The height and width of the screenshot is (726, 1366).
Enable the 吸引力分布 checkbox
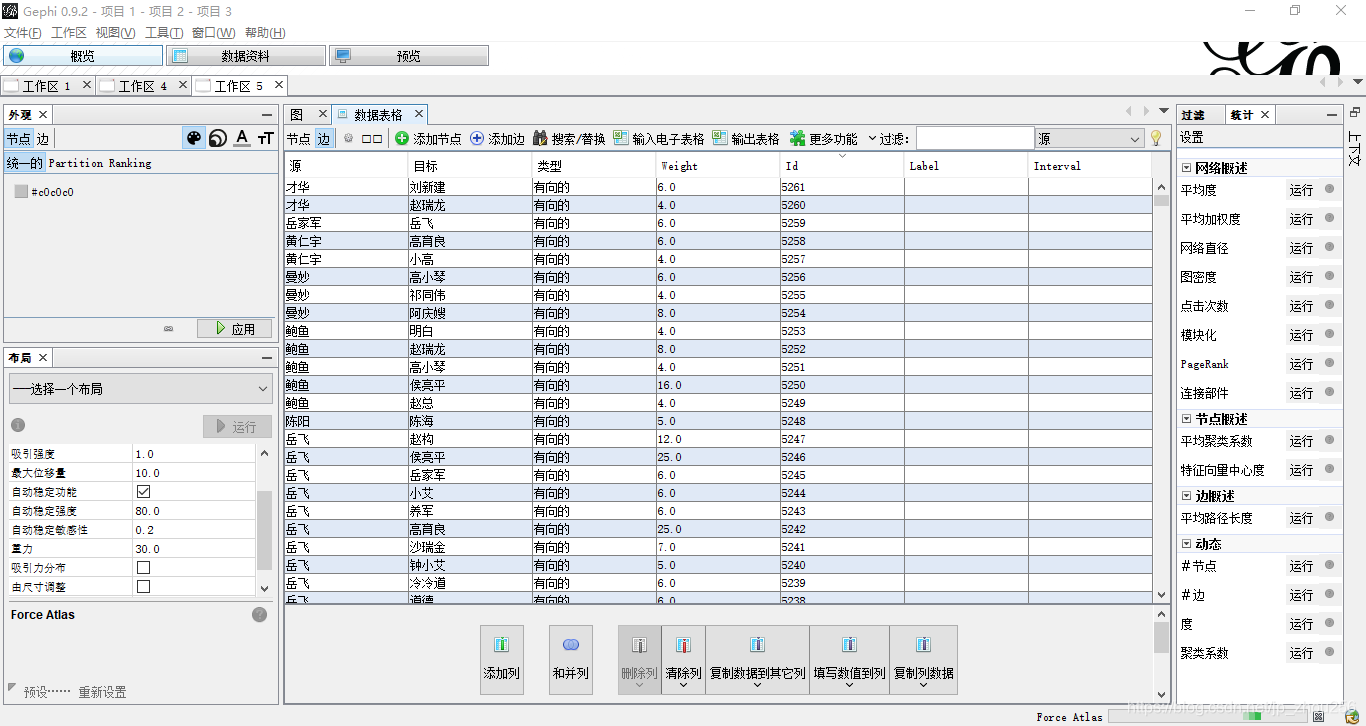click(x=143, y=568)
